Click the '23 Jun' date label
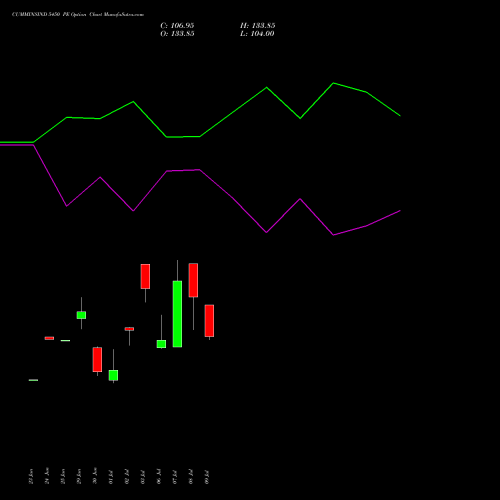 pyautogui.click(x=31, y=476)
